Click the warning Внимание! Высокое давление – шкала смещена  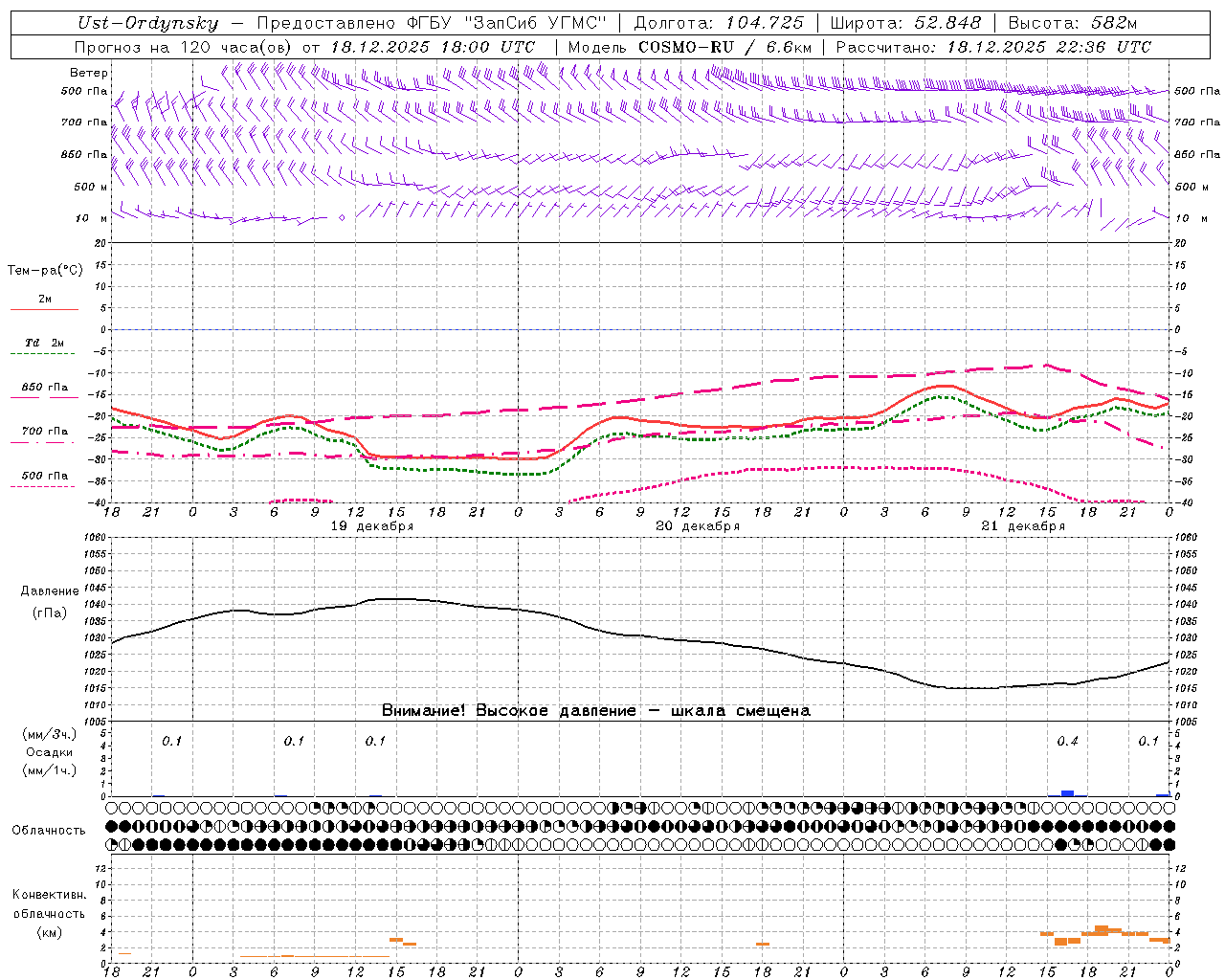click(595, 710)
